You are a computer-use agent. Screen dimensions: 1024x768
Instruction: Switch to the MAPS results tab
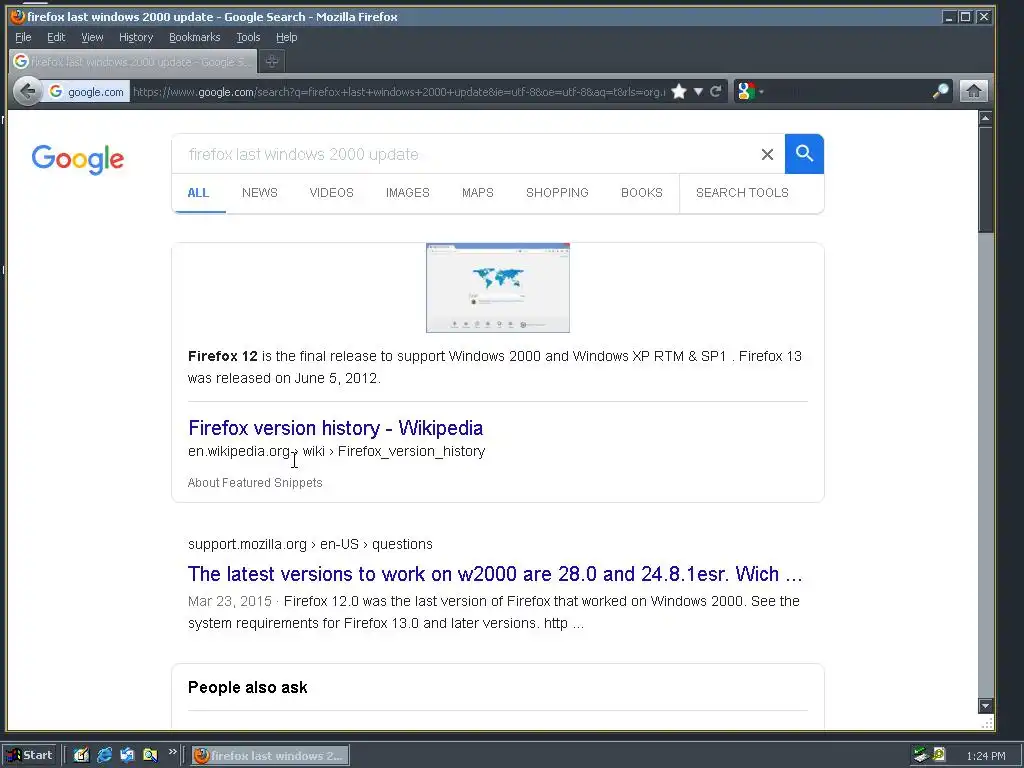[478, 193]
